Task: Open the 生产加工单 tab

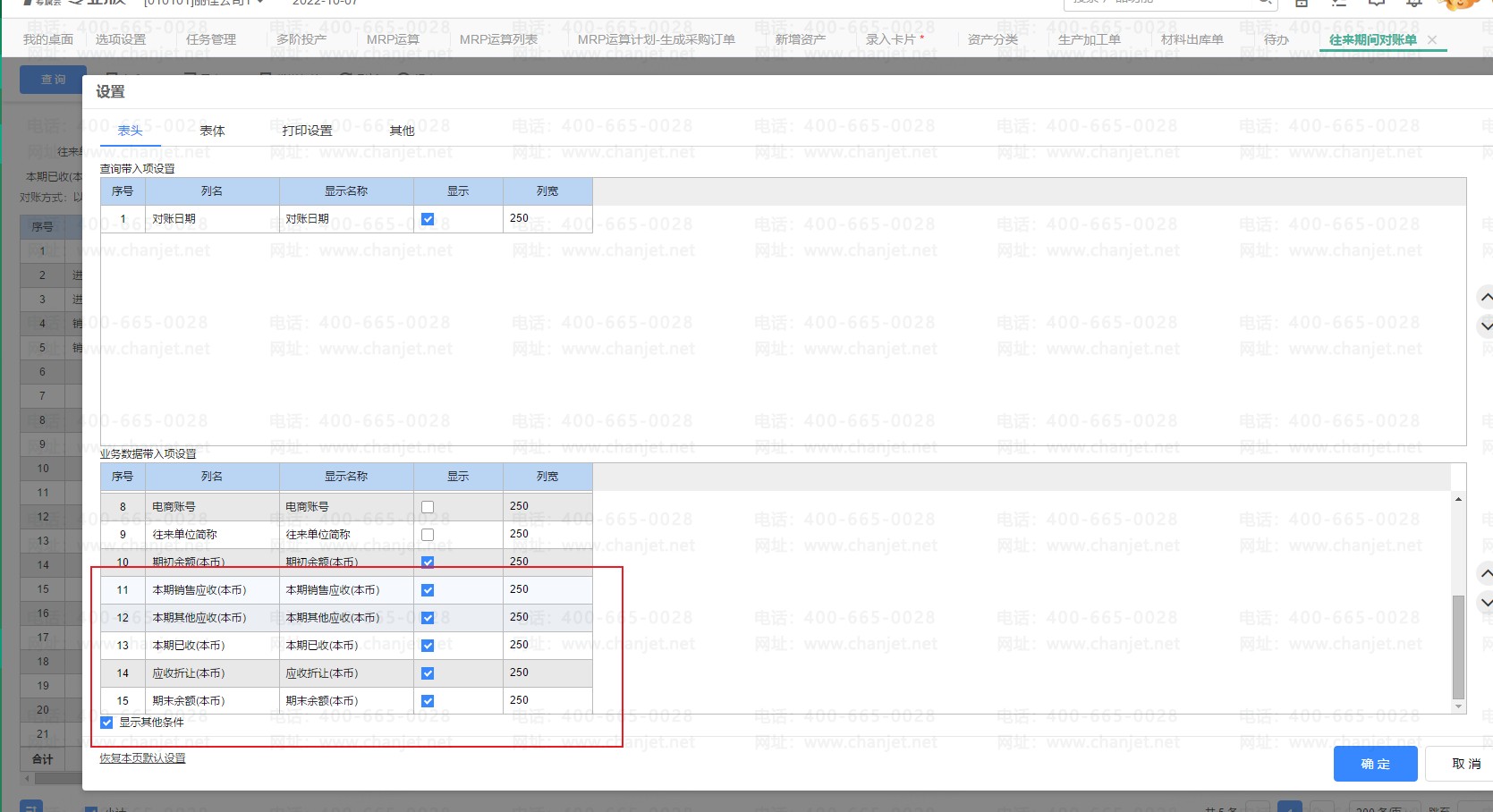Action: coord(1090,39)
